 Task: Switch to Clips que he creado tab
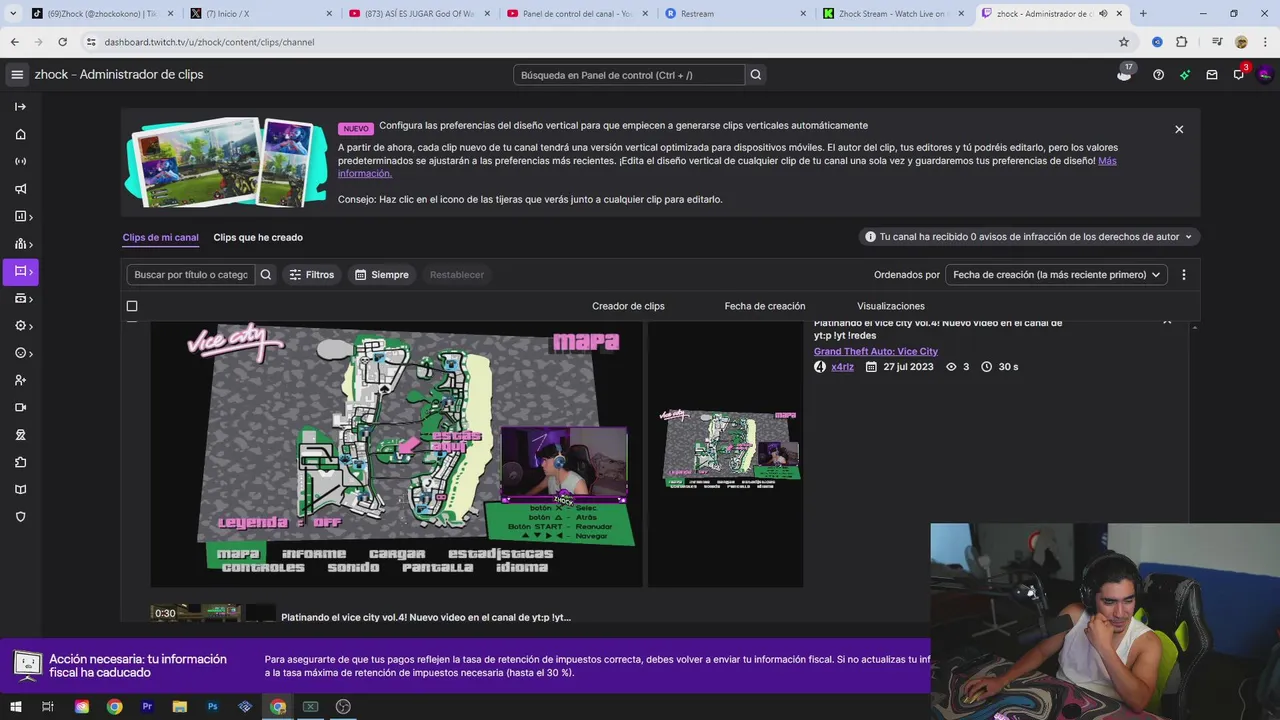pyautogui.click(x=258, y=237)
